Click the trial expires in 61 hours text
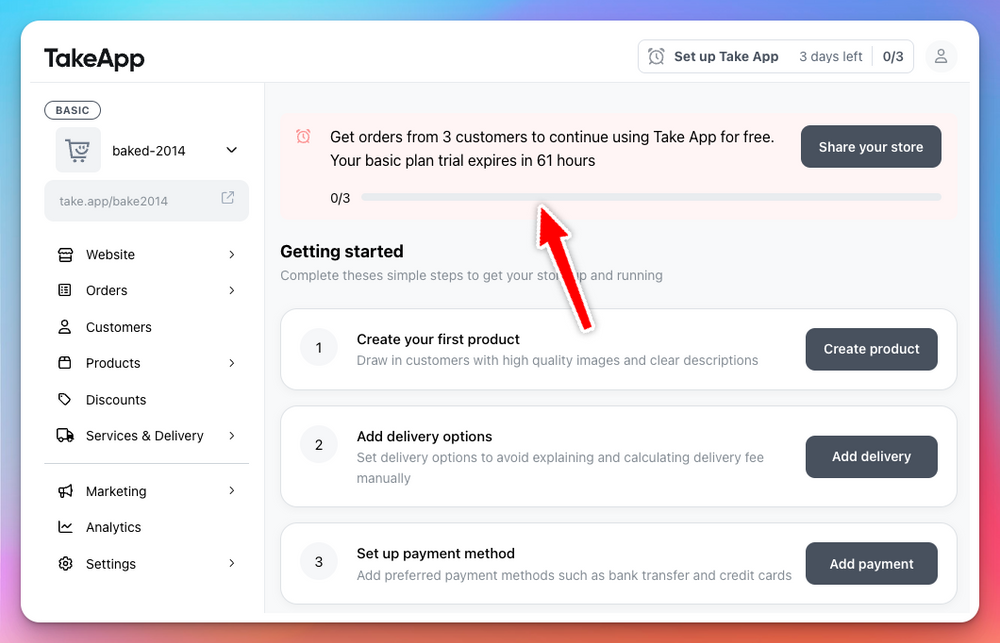This screenshot has height=643, width=1000. (x=462, y=161)
